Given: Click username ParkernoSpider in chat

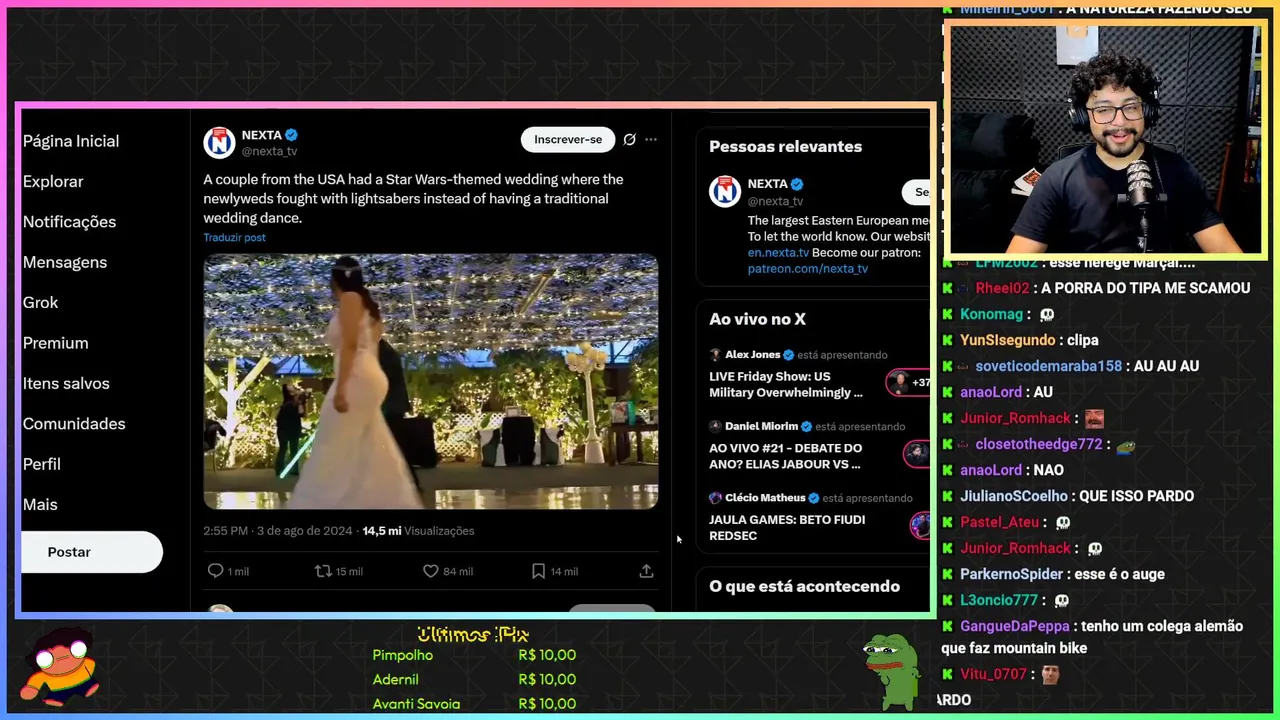Looking at the screenshot, I should click(x=1011, y=574).
